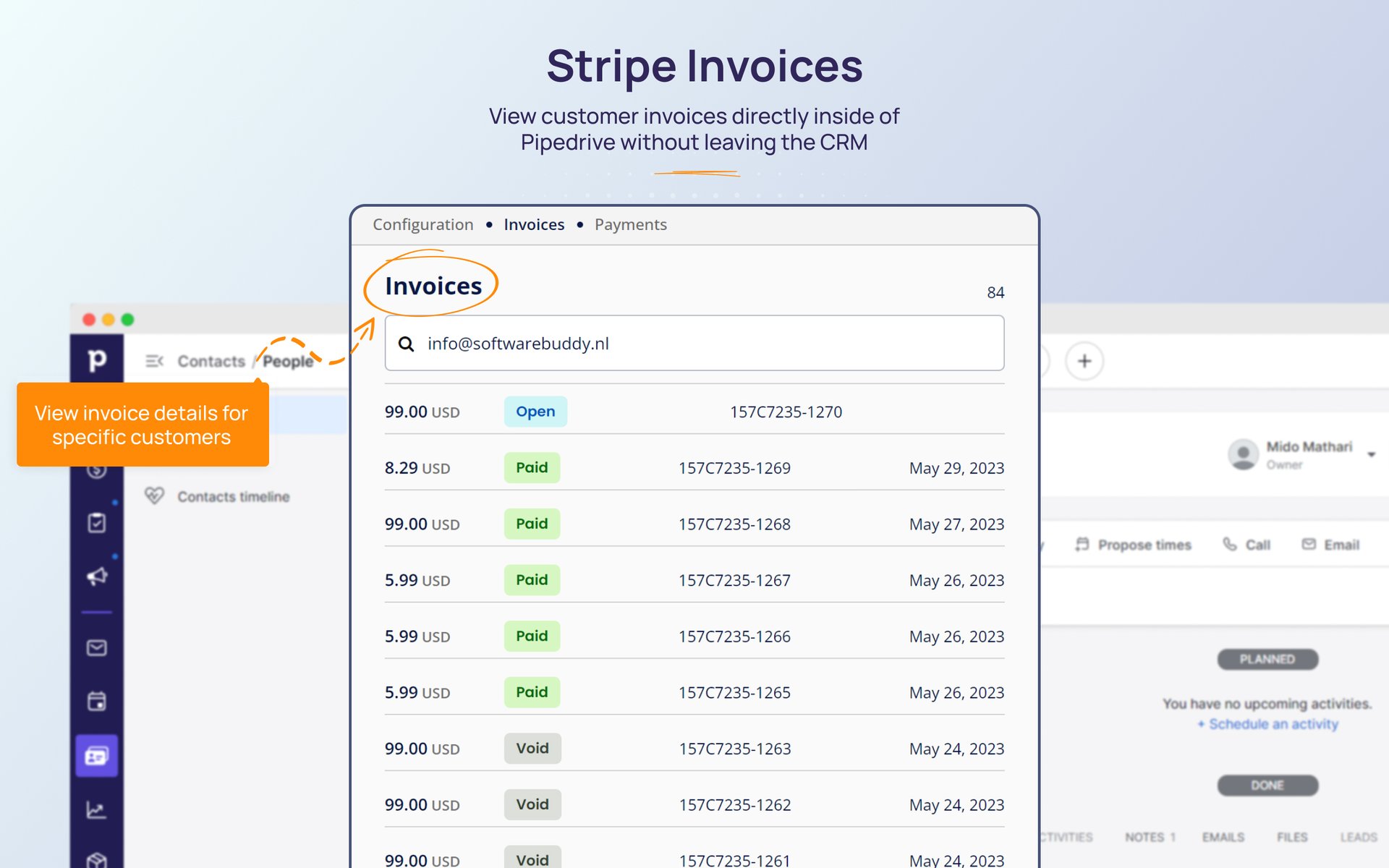Open Contacts timeline link
The width and height of the screenshot is (1389, 868).
[234, 496]
